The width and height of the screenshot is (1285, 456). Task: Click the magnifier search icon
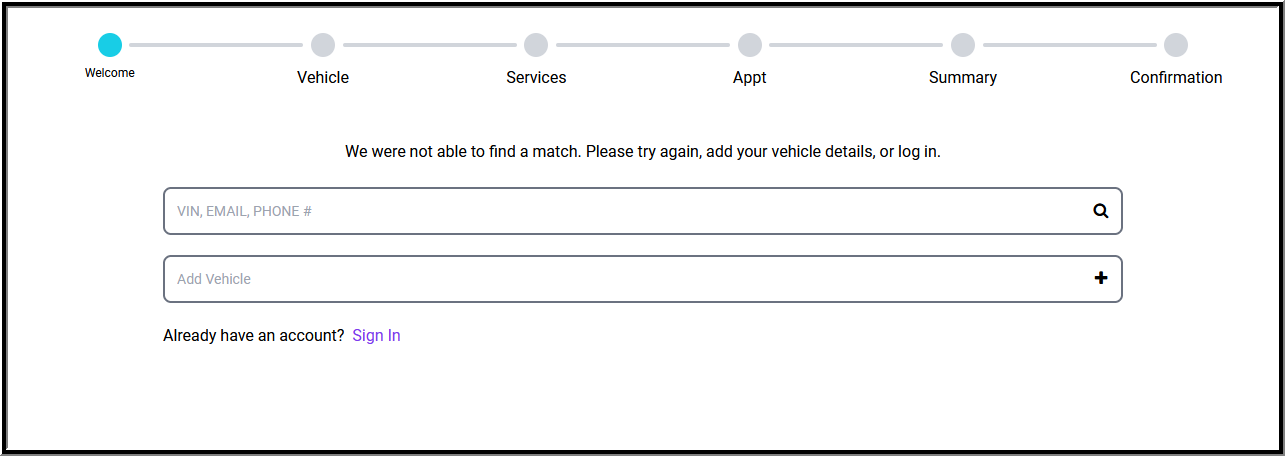[x=1101, y=211]
